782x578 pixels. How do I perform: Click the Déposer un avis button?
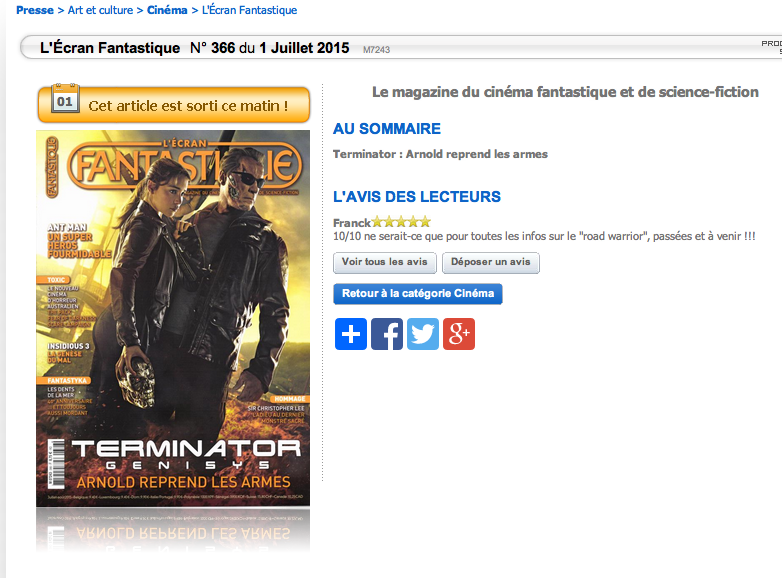tap(491, 262)
